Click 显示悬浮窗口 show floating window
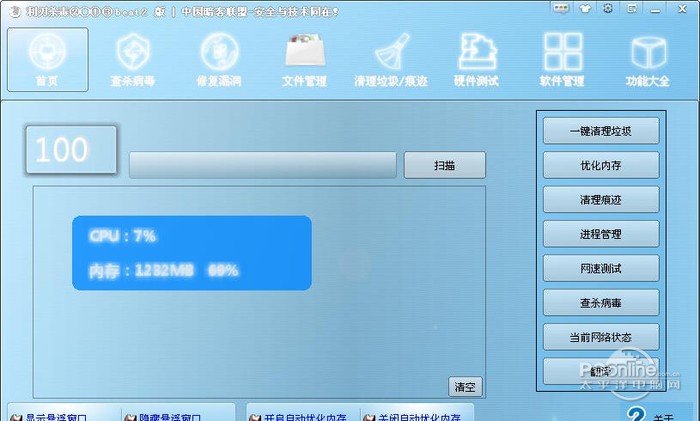This screenshot has width=700, height=421. point(49,417)
